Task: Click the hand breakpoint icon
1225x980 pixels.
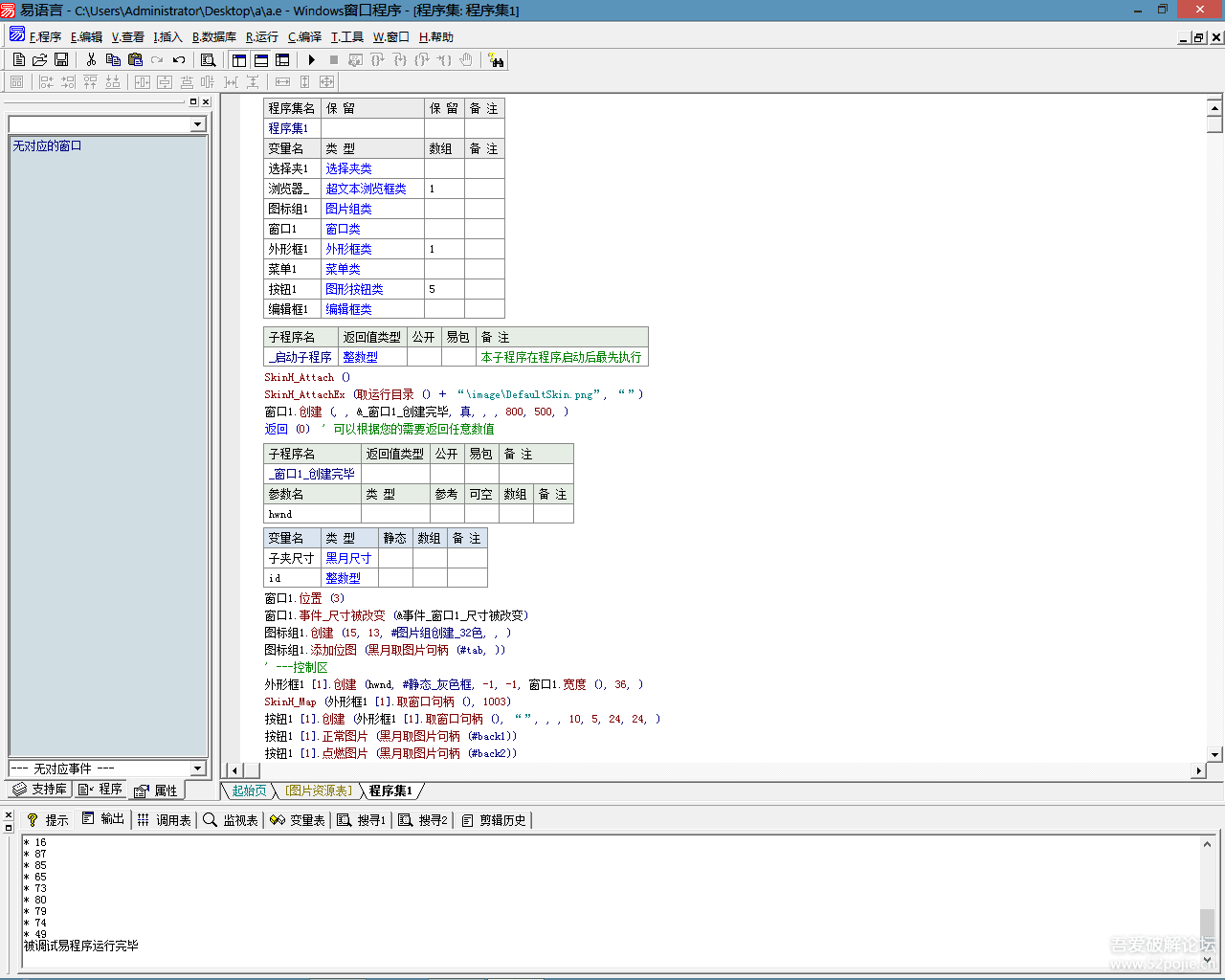Action: pyautogui.click(x=466, y=59)
